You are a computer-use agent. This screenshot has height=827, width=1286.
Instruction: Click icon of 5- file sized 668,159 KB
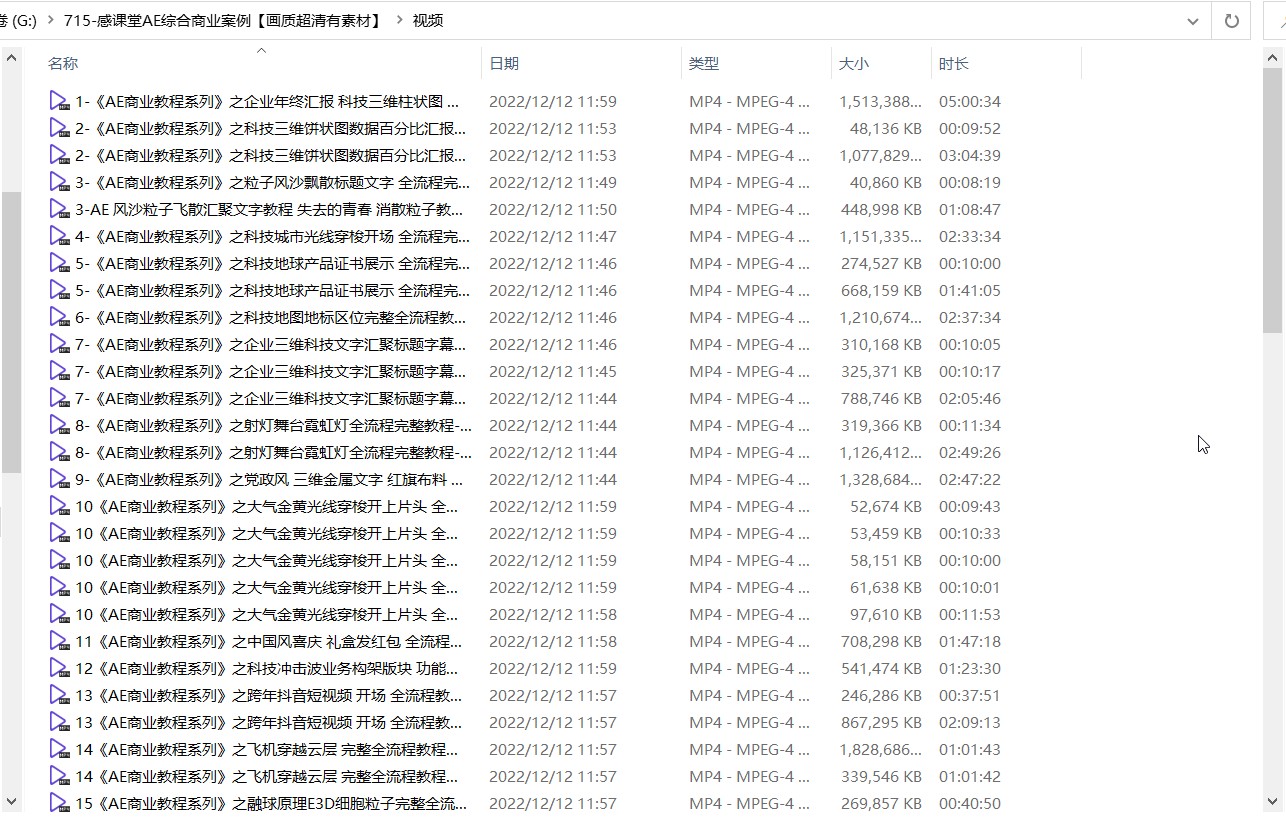coord(59,290)
